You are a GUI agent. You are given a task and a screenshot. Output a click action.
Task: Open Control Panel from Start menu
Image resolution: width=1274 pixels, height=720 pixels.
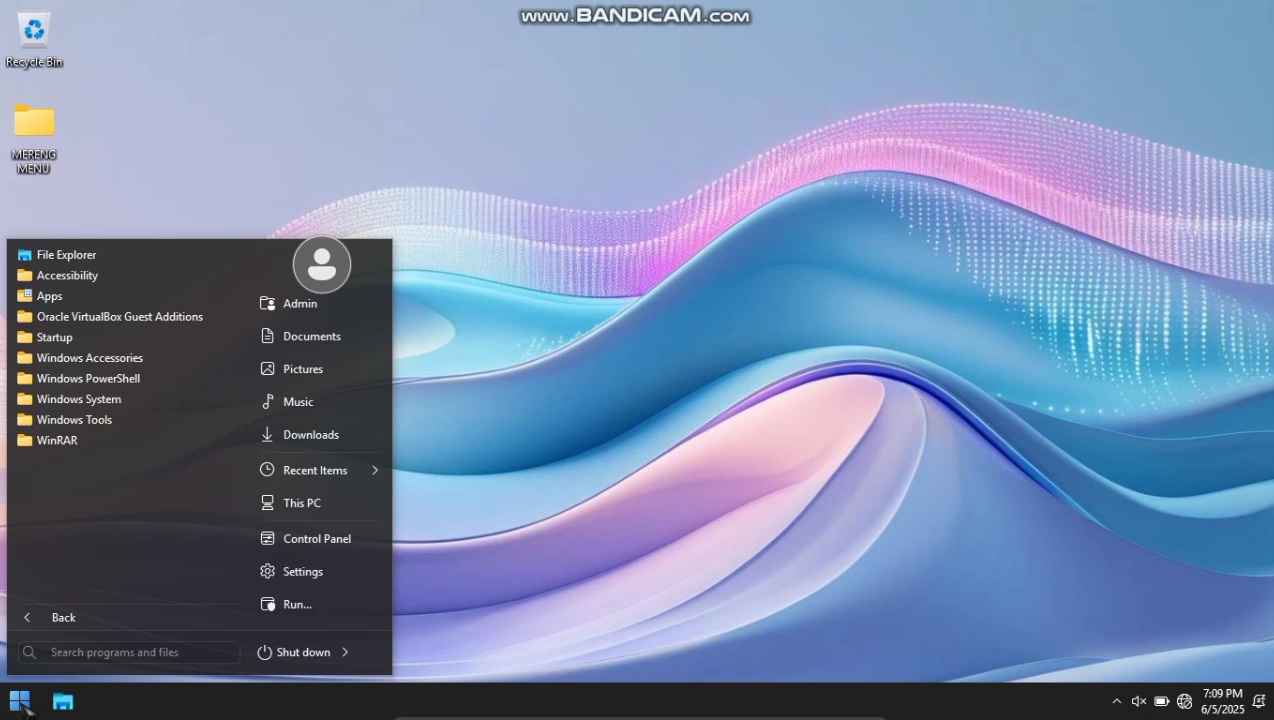pos(316,539)
